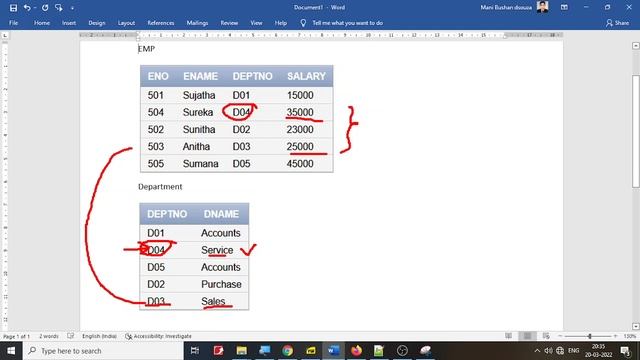640x360 pixels.
Task: Open the Review ribbon tab
Action: pyautogui.click(x=229, y=23)
